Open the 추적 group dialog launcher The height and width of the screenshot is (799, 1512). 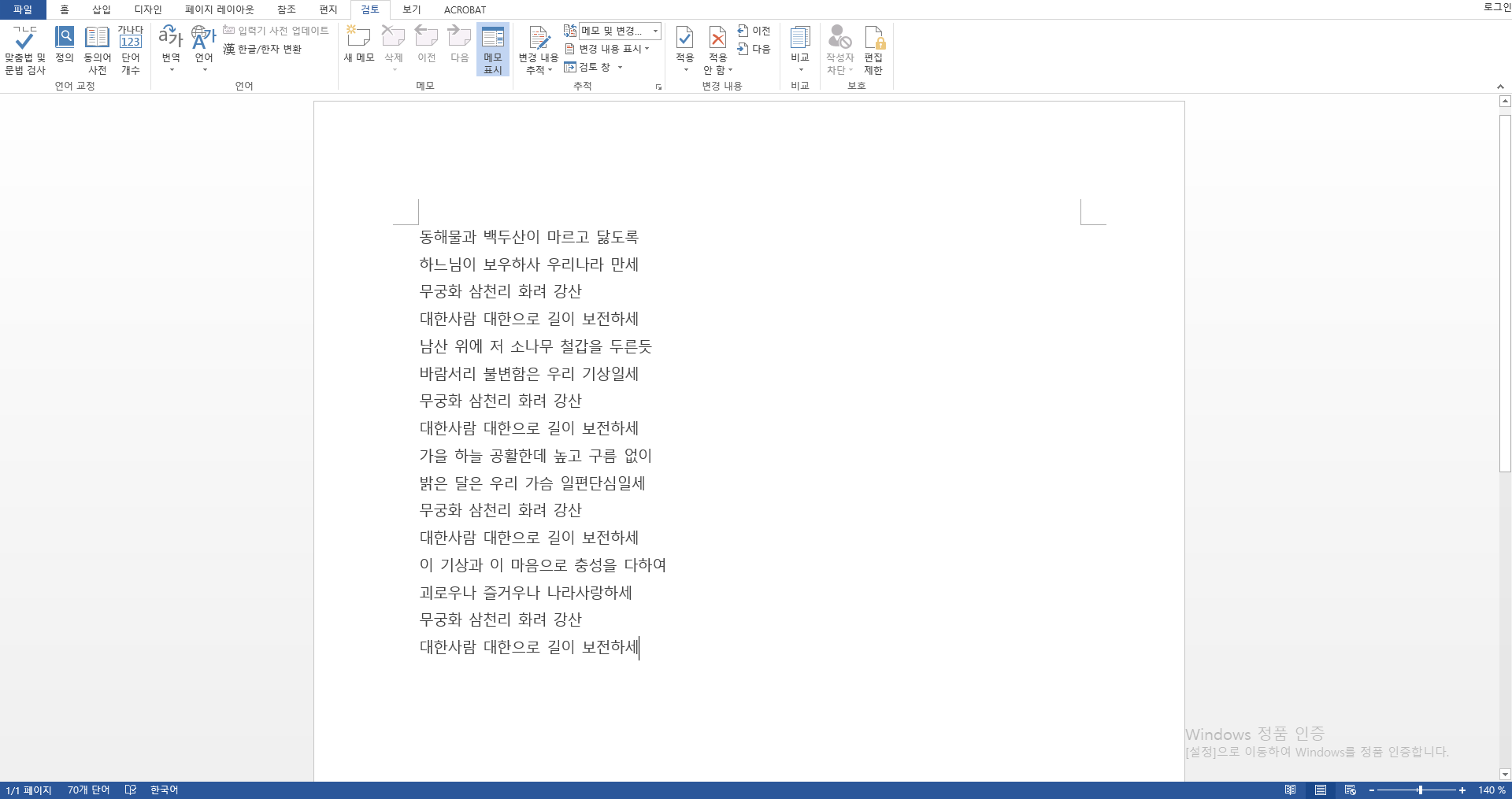click(659, 87)
